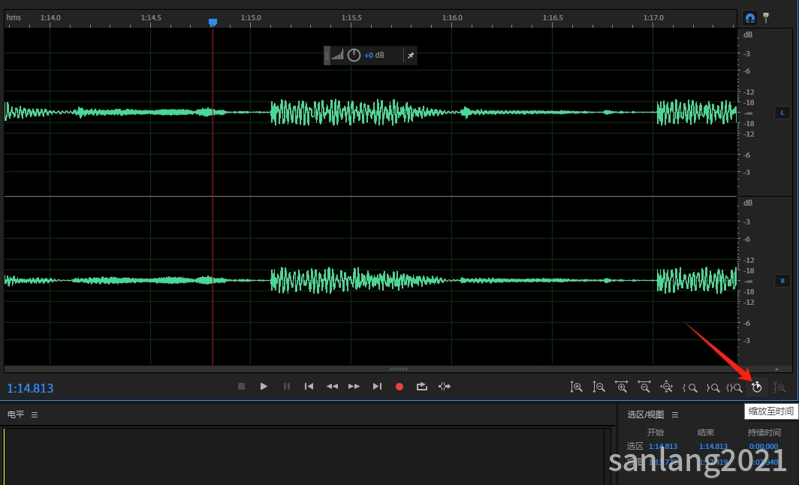The image size is (799, 485).
Task: Zoom in at the in point
Action: pos(689,388)
